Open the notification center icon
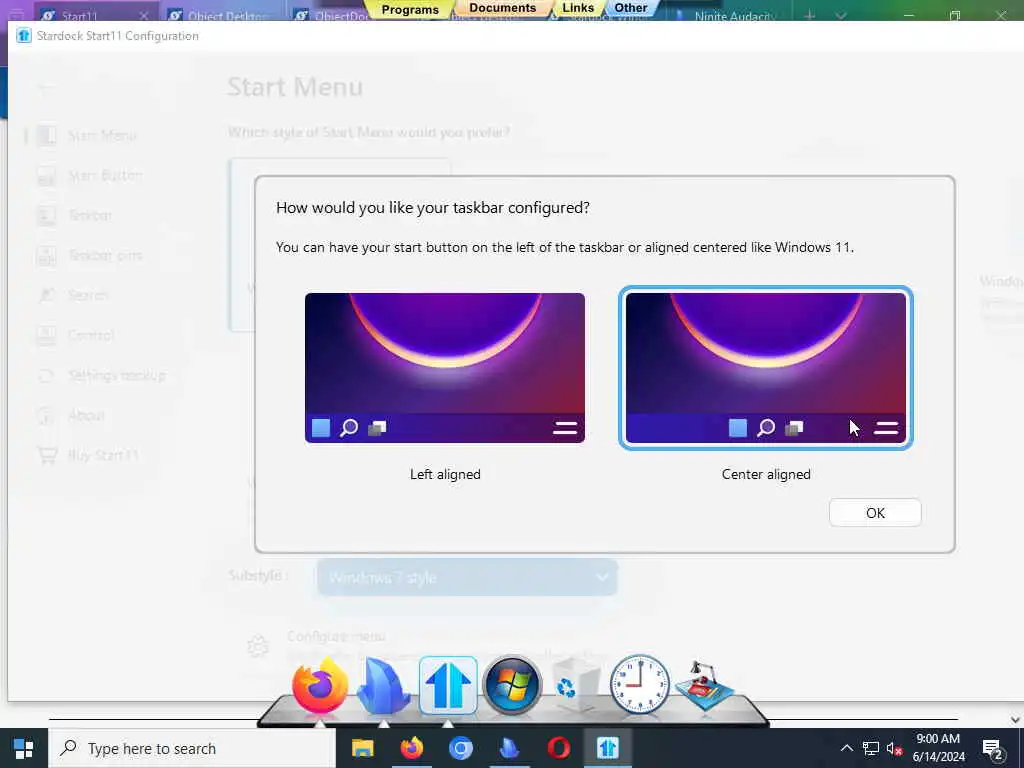1024x768 pixels. coord(993,750)
